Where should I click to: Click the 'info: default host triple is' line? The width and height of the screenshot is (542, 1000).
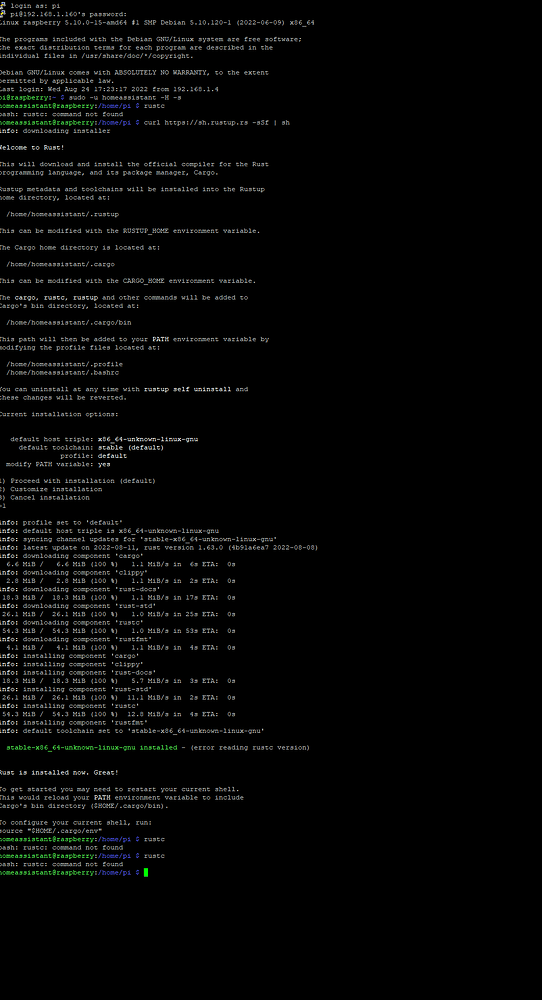(x=109, y=531)
